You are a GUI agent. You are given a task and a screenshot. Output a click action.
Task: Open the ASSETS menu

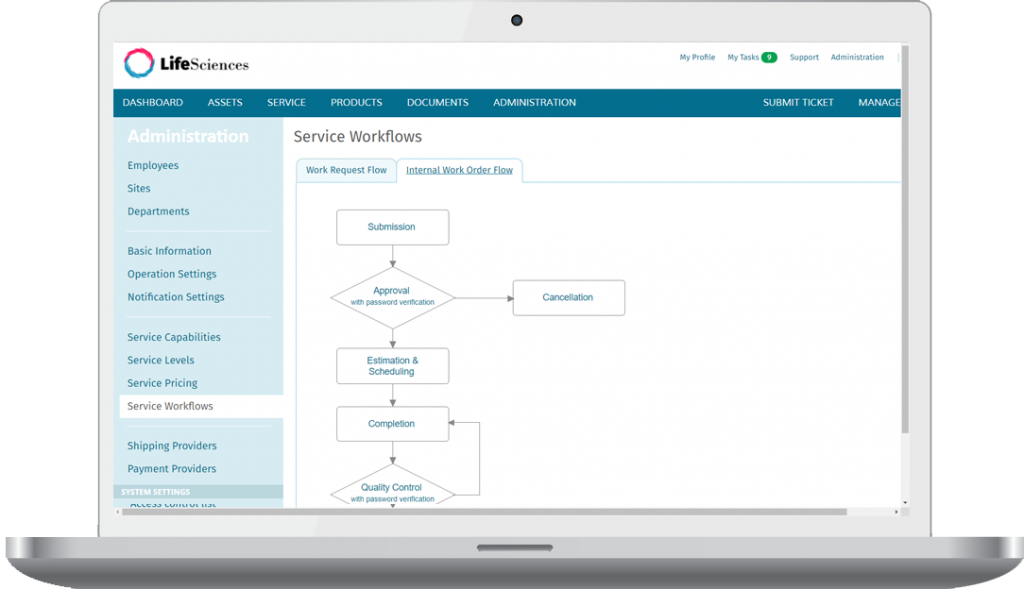tap(225, 103)
